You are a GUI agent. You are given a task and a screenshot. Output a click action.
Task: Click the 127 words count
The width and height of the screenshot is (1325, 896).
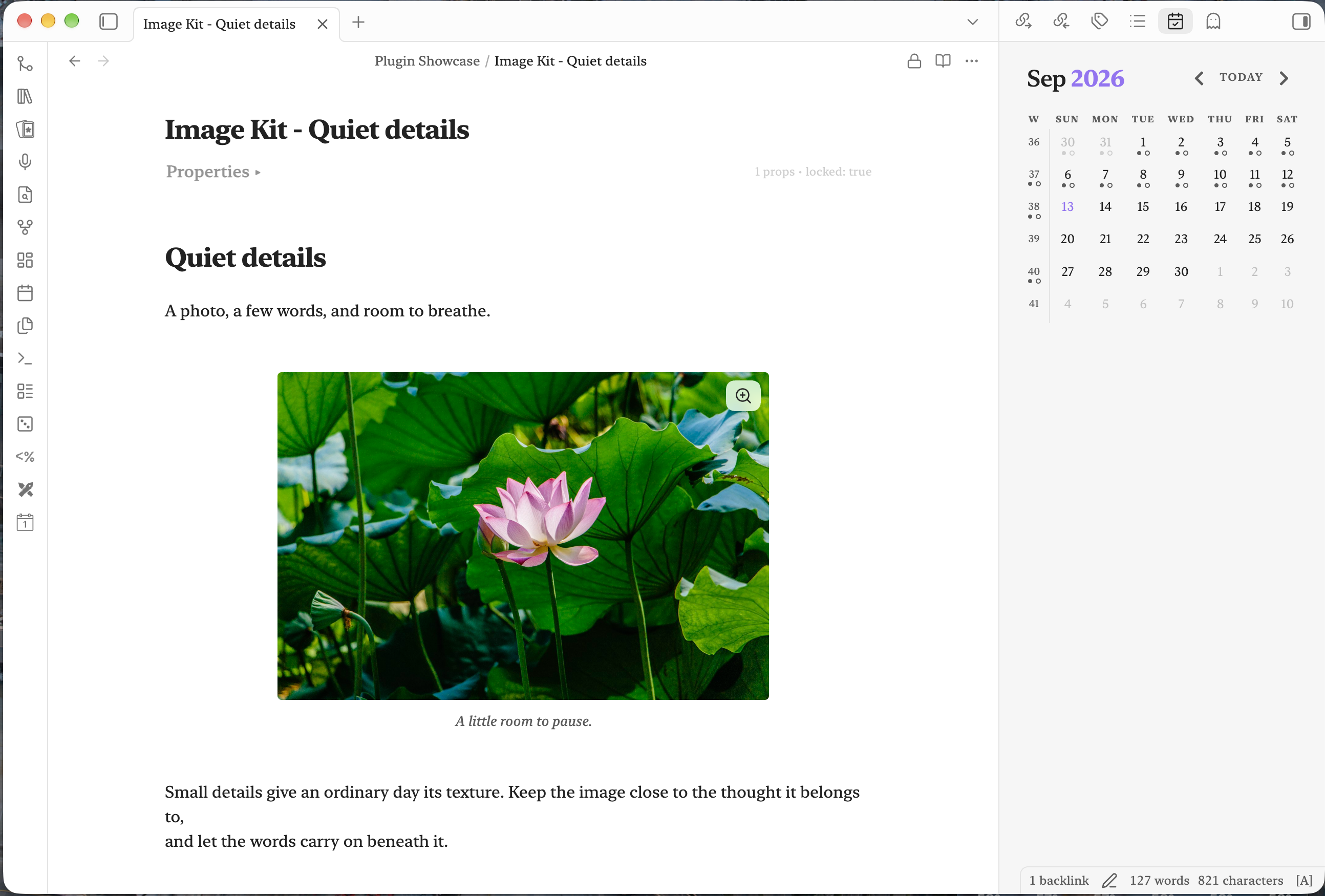pyautogui.click(x=1159, y=881)
